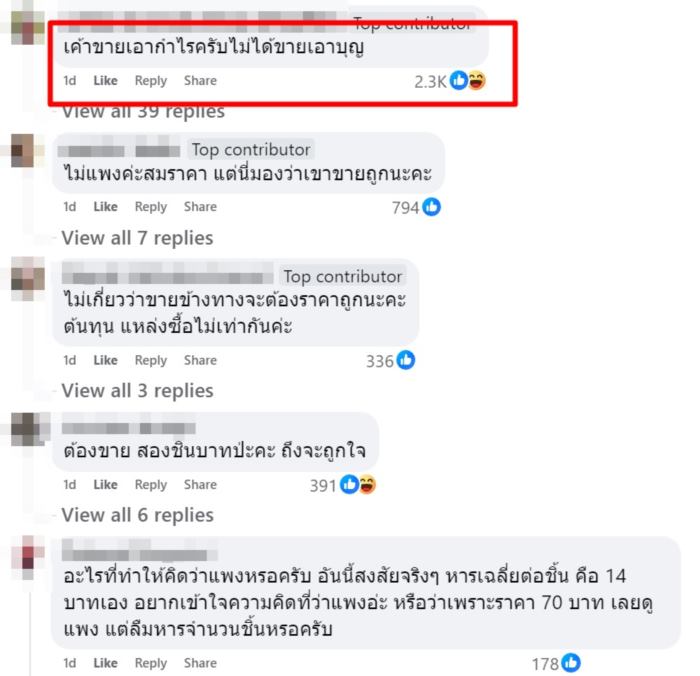Click the laughing emoji beside 391
The width and height of the screenshot is (700, 676).
tap(367, 485)
